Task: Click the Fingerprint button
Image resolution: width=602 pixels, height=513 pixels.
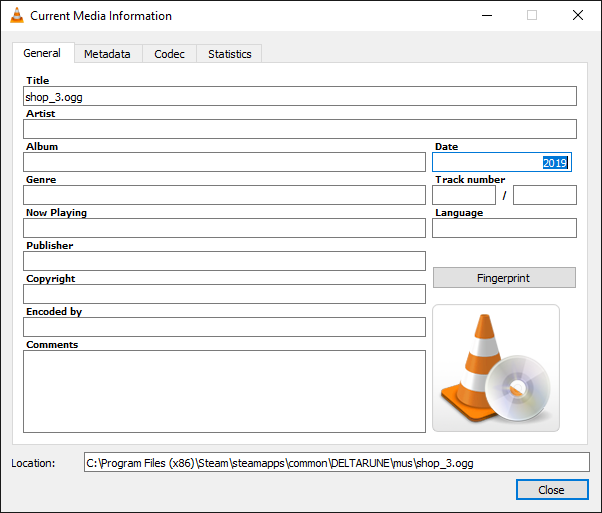Action: 504,278
